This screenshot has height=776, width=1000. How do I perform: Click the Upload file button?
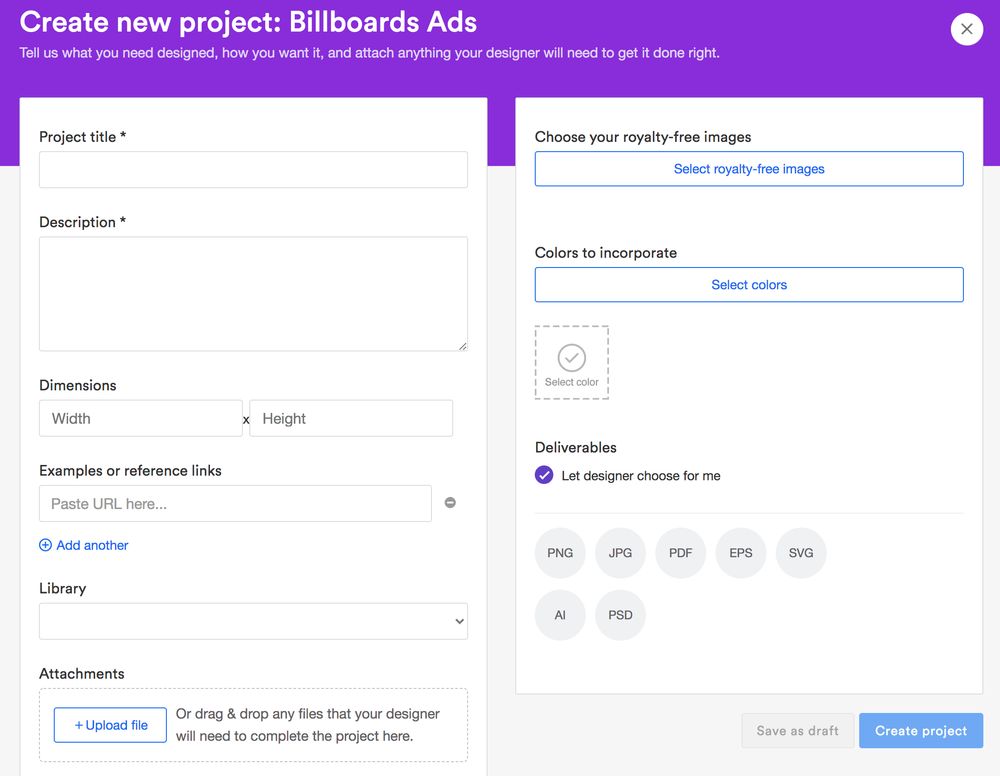tap(110, 725)
